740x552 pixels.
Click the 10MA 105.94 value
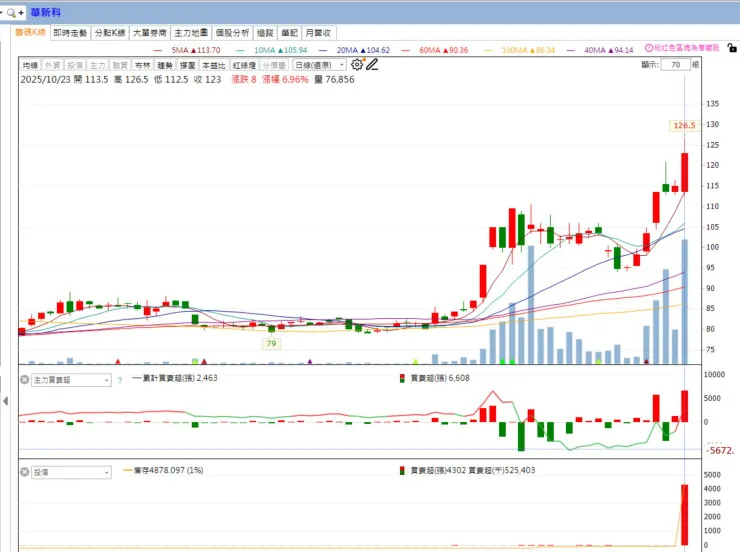[293, 50]
